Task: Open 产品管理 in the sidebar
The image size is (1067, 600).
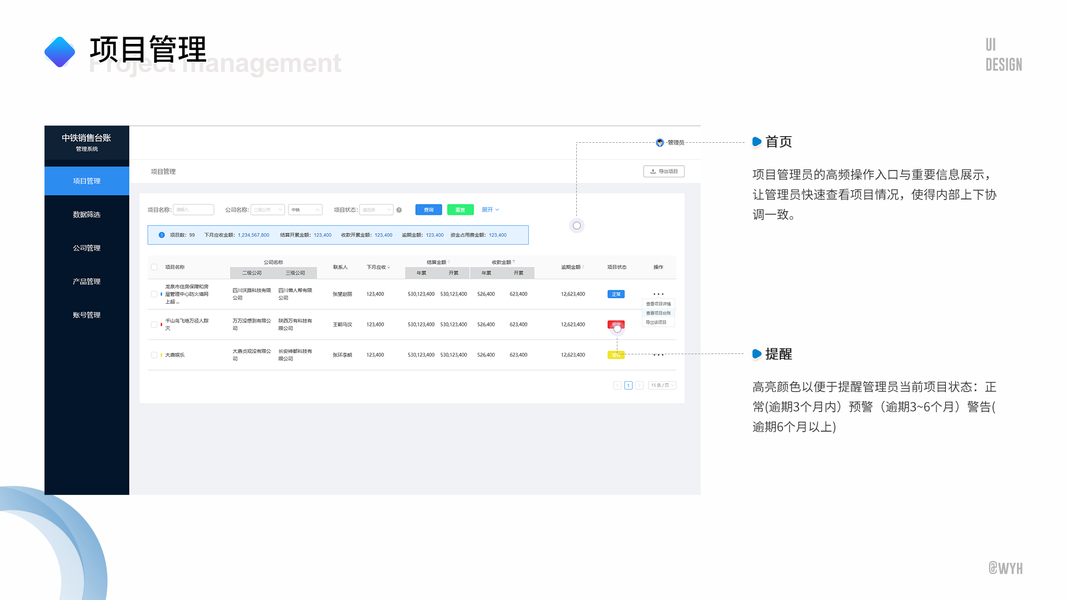Action: pos(86,281)
